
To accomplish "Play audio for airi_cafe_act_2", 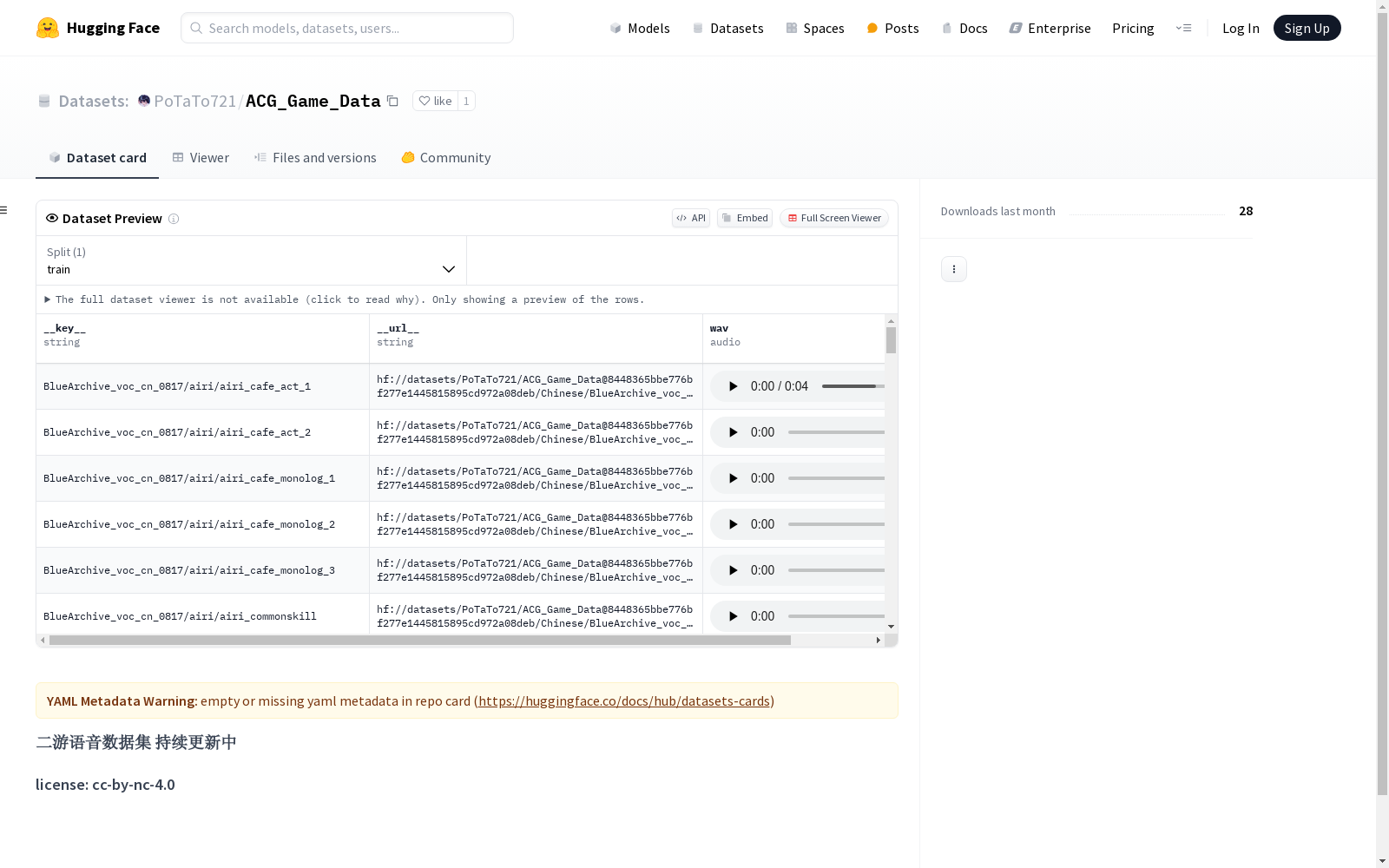I will (733, 432).
